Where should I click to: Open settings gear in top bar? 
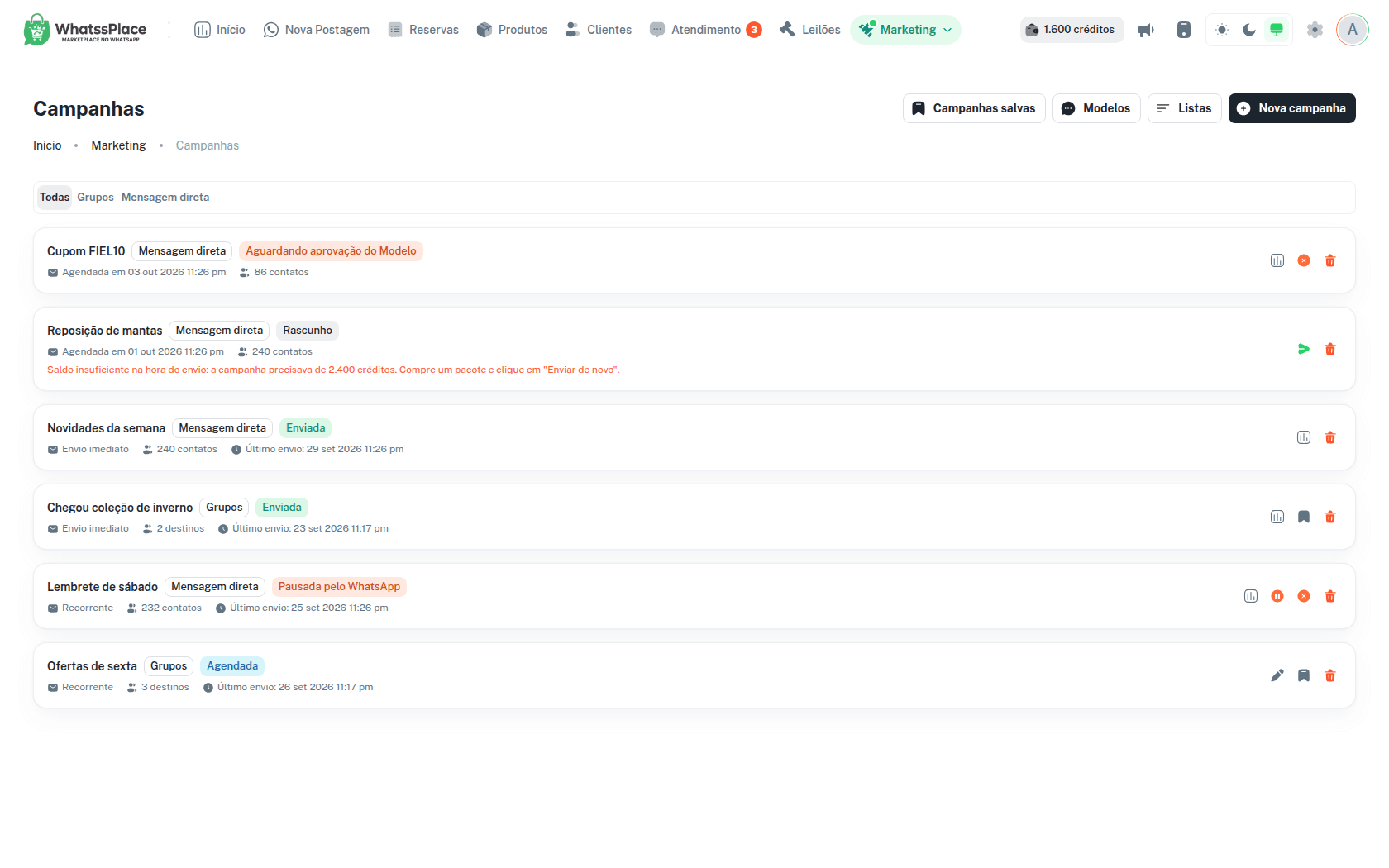point(1315,30)
